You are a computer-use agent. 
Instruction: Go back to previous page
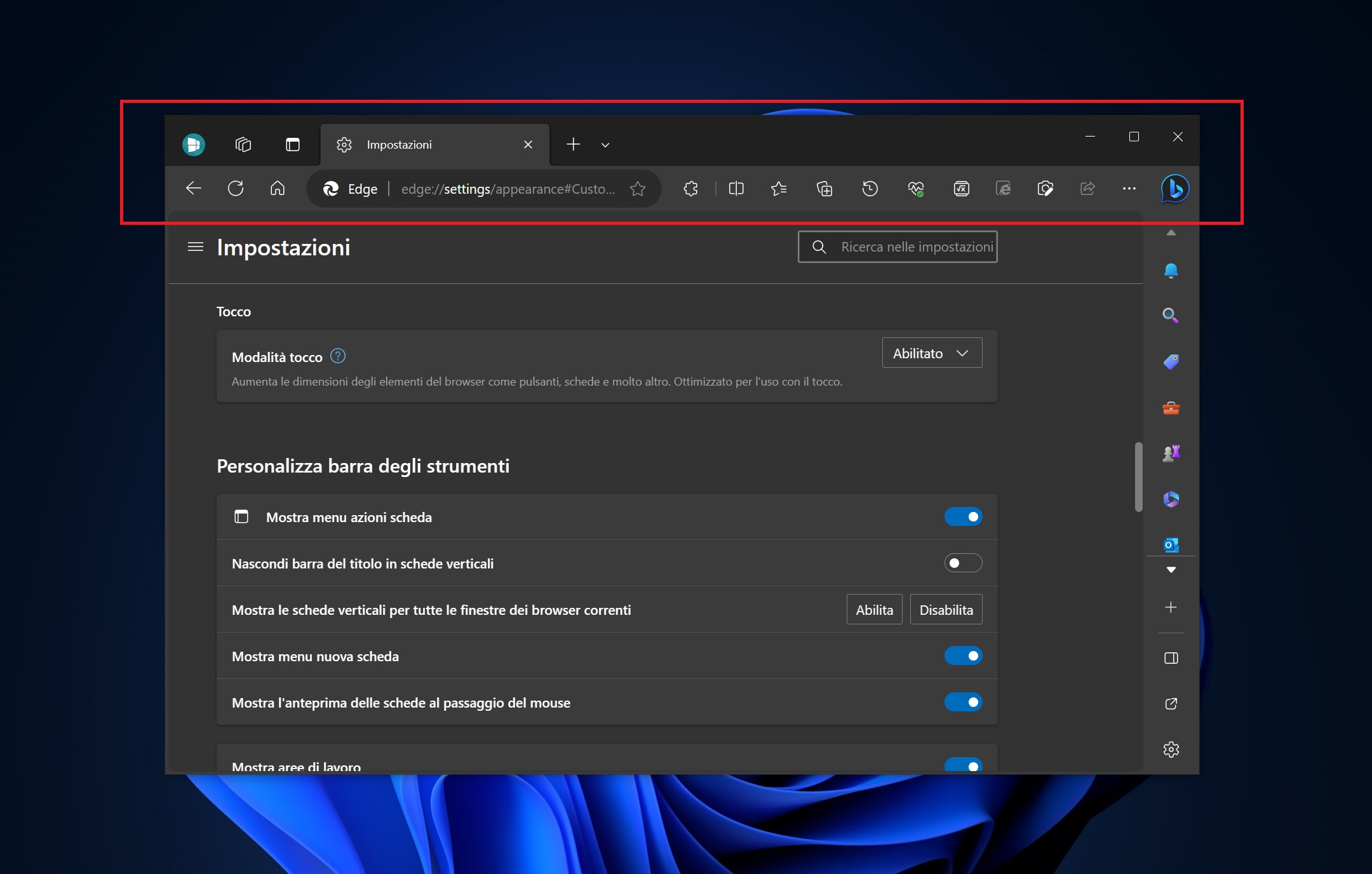point(193,188)
